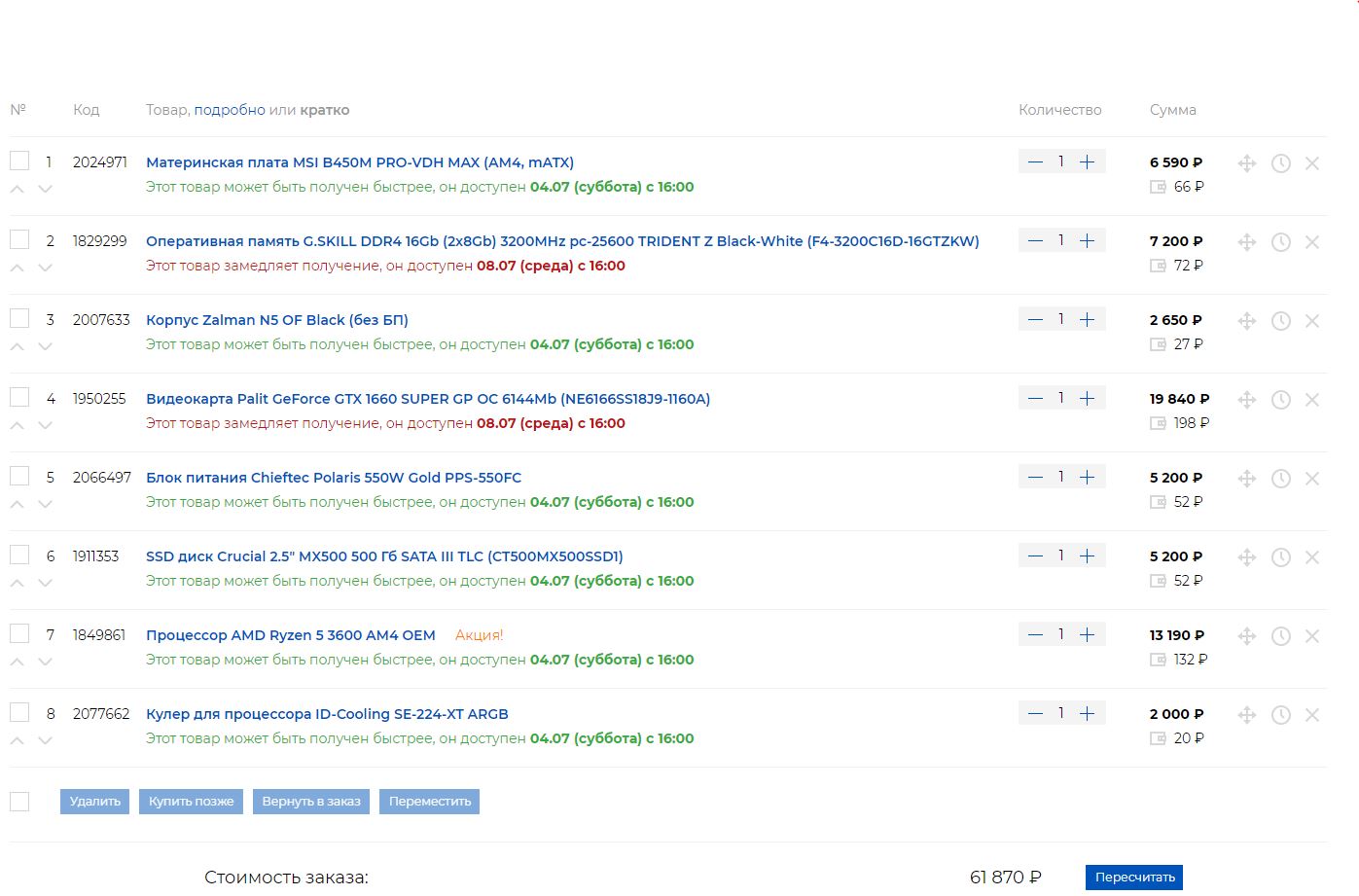Open Видеокарта Palit GeForce GTX 1660 SUPER link
Screen dimensions: 1359x896
[428, 399]
